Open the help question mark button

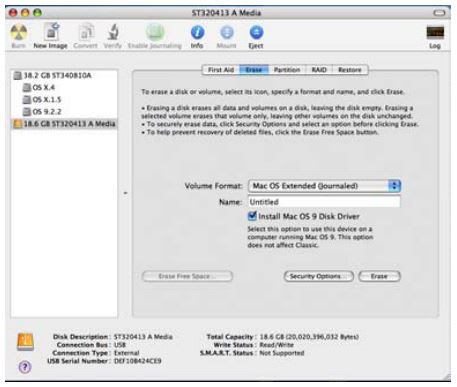(x=25, y=367)
